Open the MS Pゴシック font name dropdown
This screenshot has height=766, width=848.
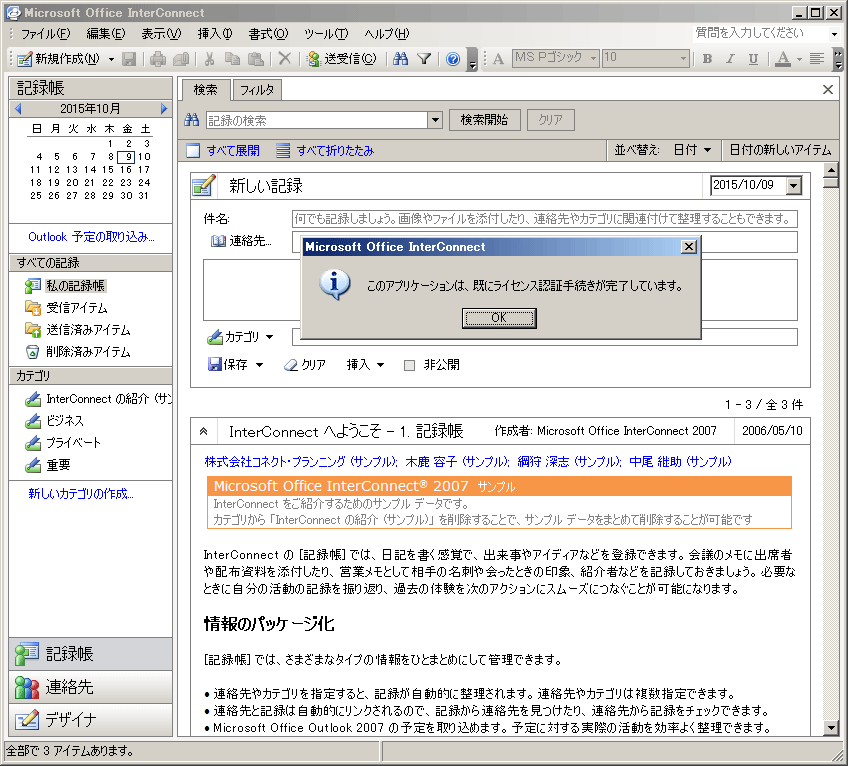click(x=593, y=57)
